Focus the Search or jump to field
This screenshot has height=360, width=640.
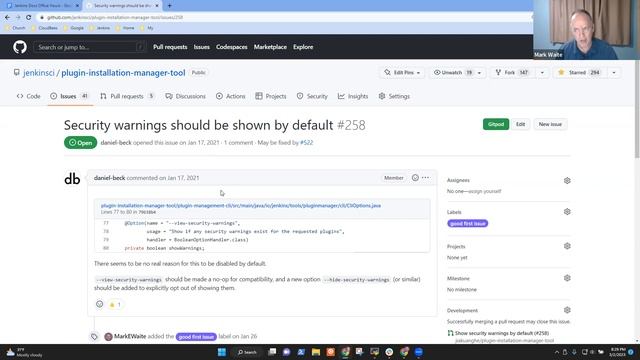point(89,47)
